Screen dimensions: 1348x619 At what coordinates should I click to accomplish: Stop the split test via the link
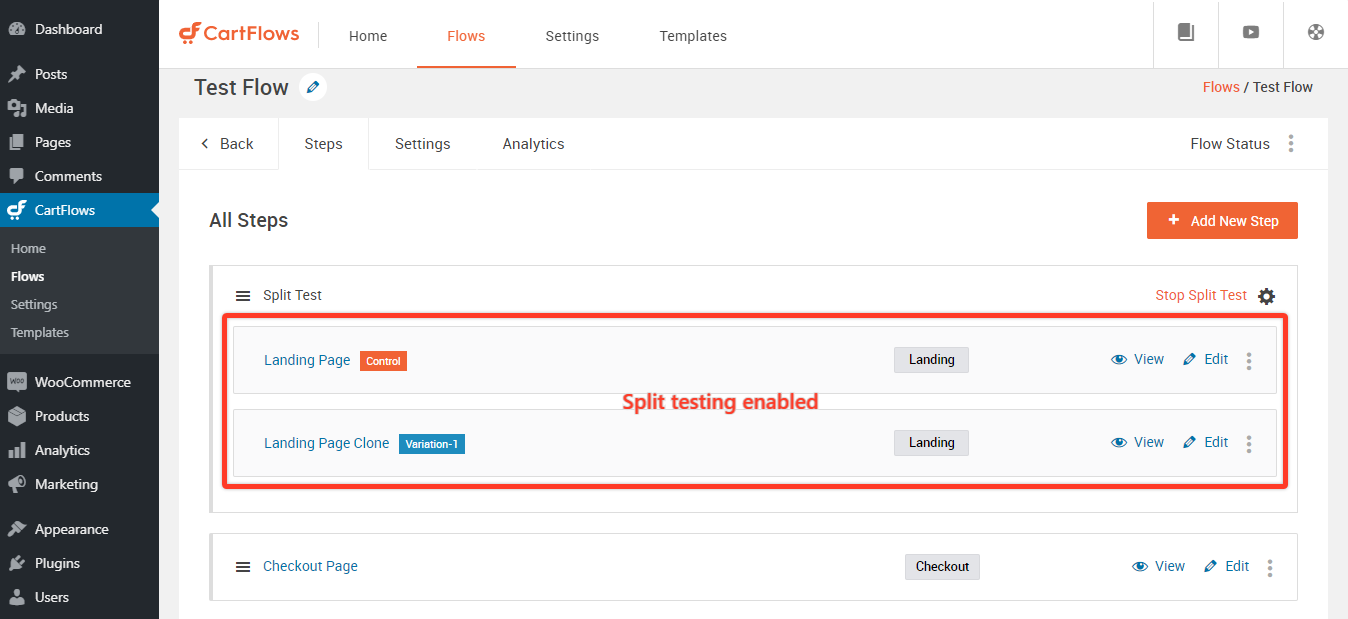pos(1200,295)
